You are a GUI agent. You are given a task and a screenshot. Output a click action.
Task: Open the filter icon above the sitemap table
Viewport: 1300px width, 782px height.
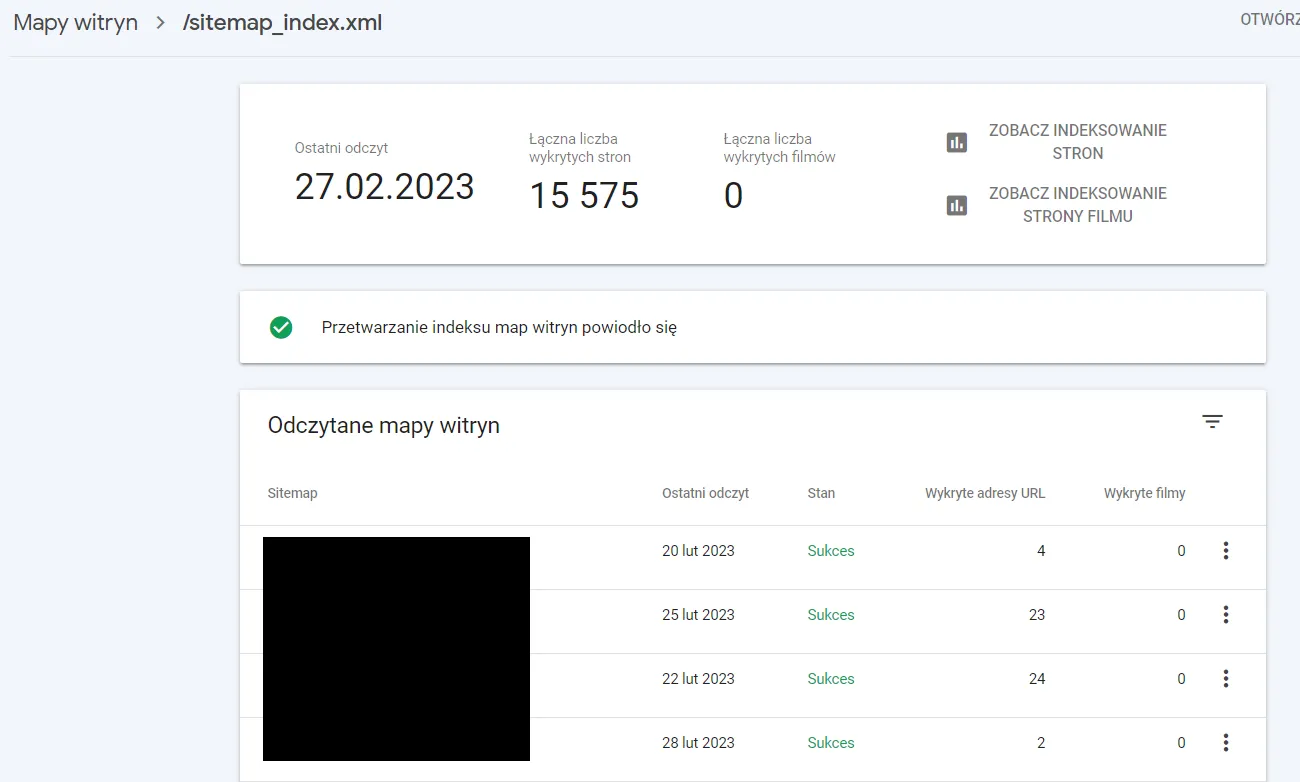[1212, 421]
